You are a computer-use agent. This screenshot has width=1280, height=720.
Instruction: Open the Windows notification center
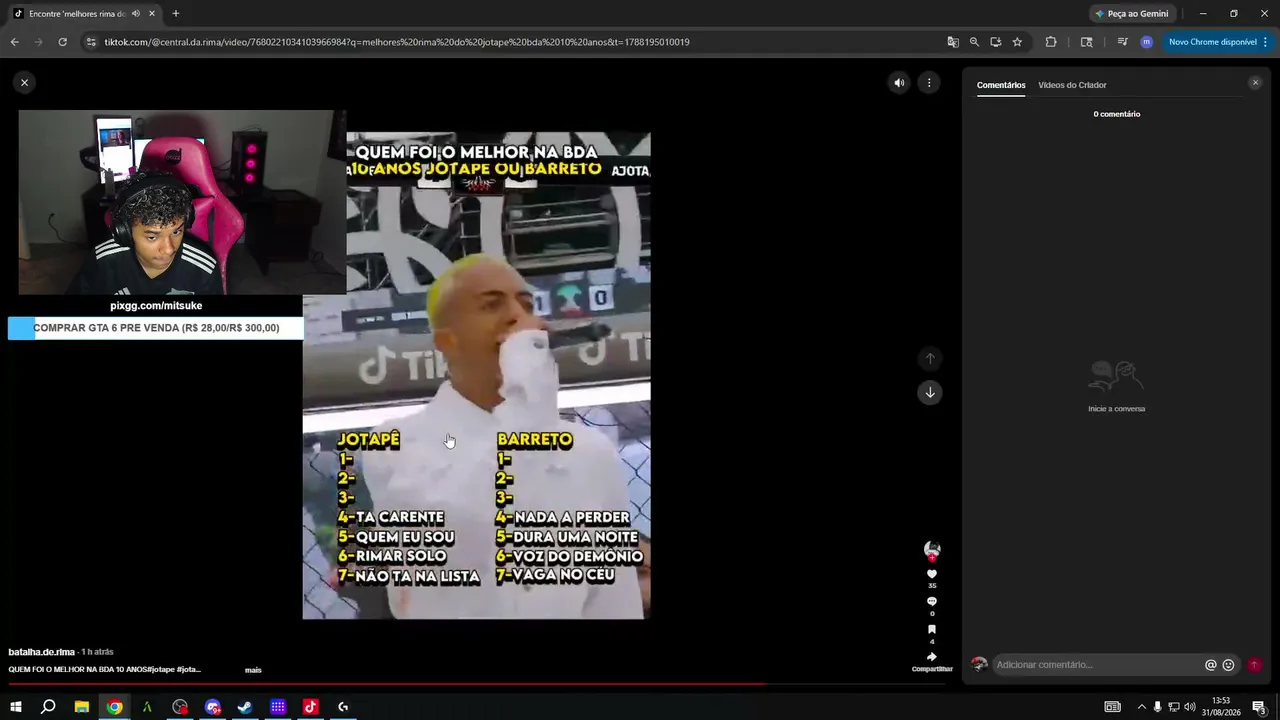[x=1259, y=707]
